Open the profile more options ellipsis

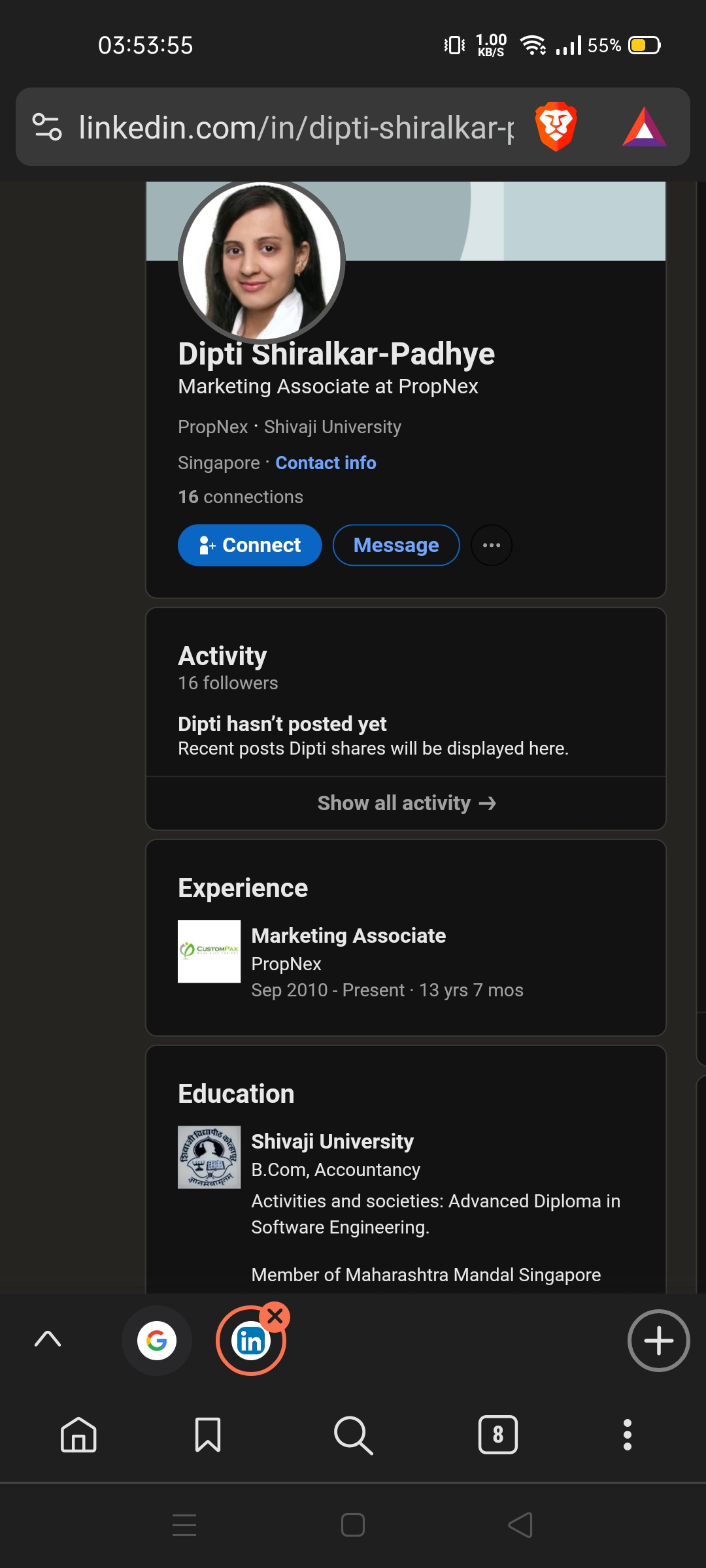coord(492,545)
